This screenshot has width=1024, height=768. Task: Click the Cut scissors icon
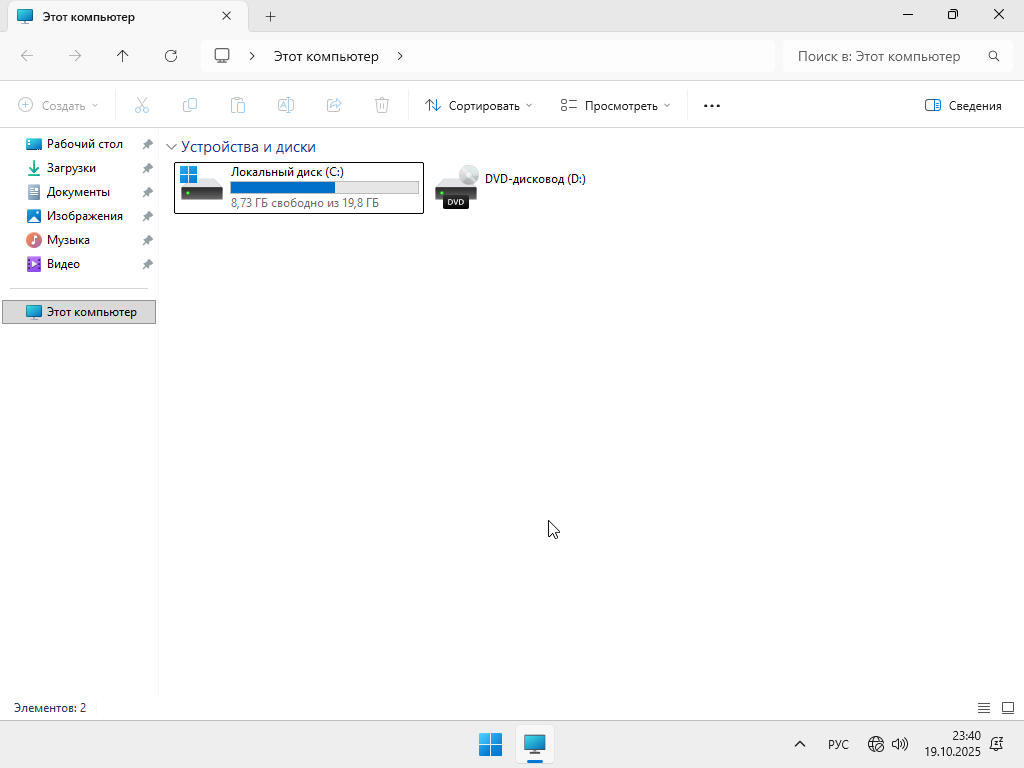(141, 105)
